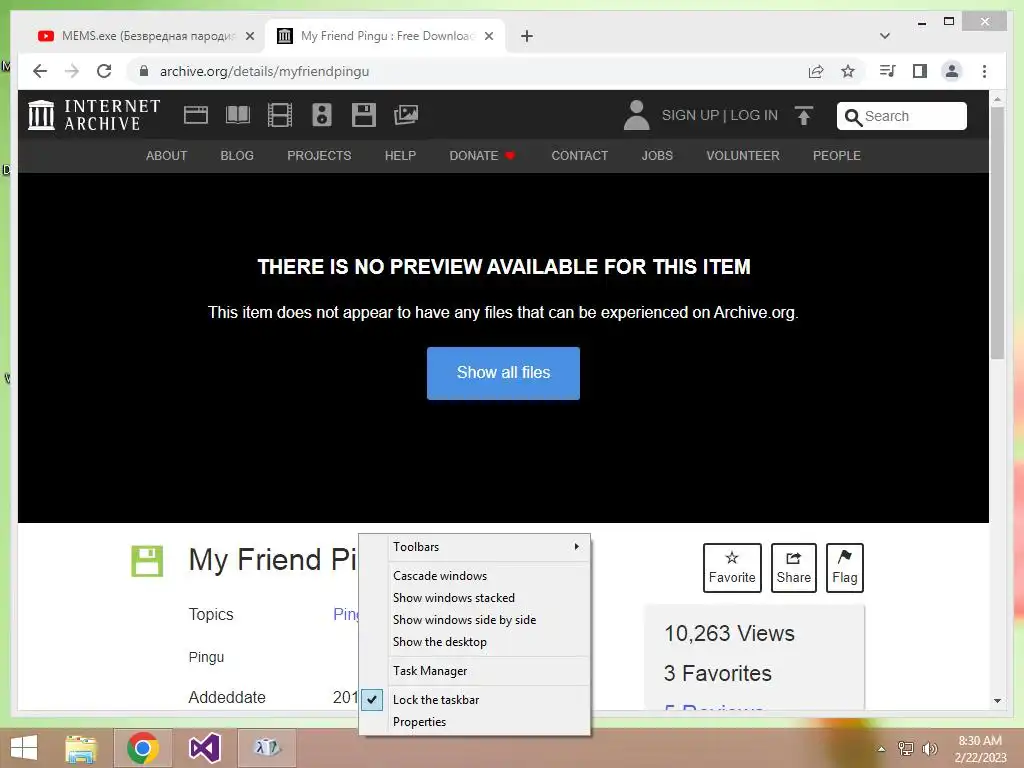Switch to the MEMS.exe YouTube tab
1024x768 pixels.
point(146,36)
